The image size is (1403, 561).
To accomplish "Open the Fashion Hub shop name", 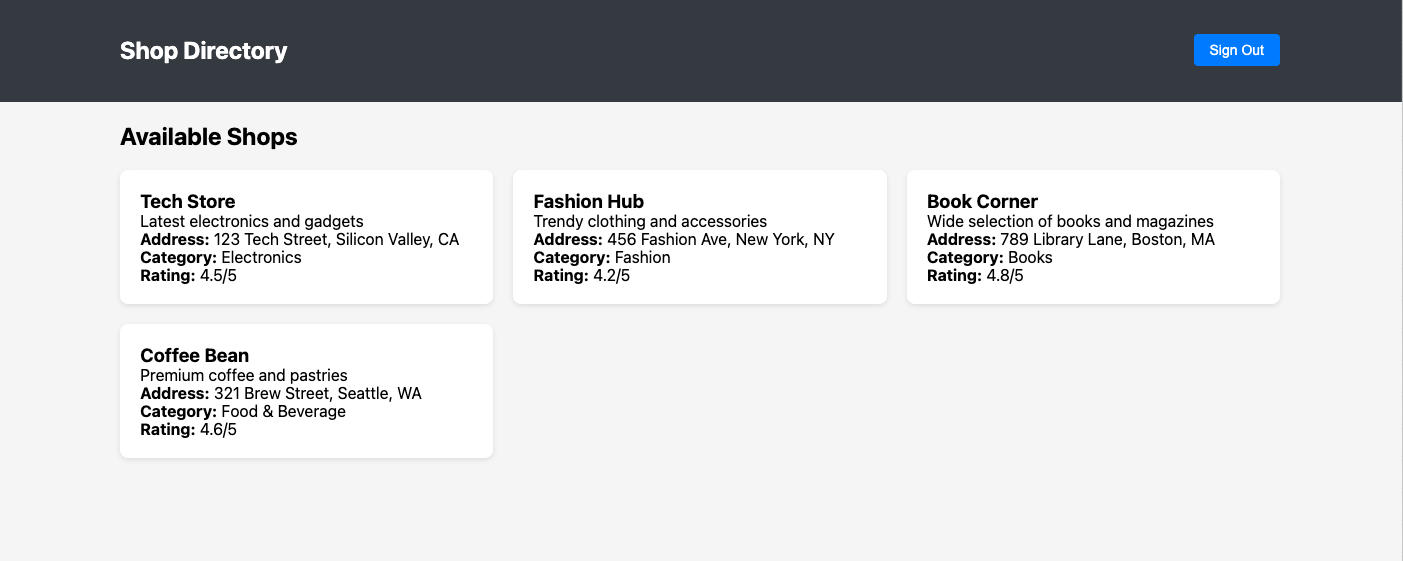I will point(588,202).
